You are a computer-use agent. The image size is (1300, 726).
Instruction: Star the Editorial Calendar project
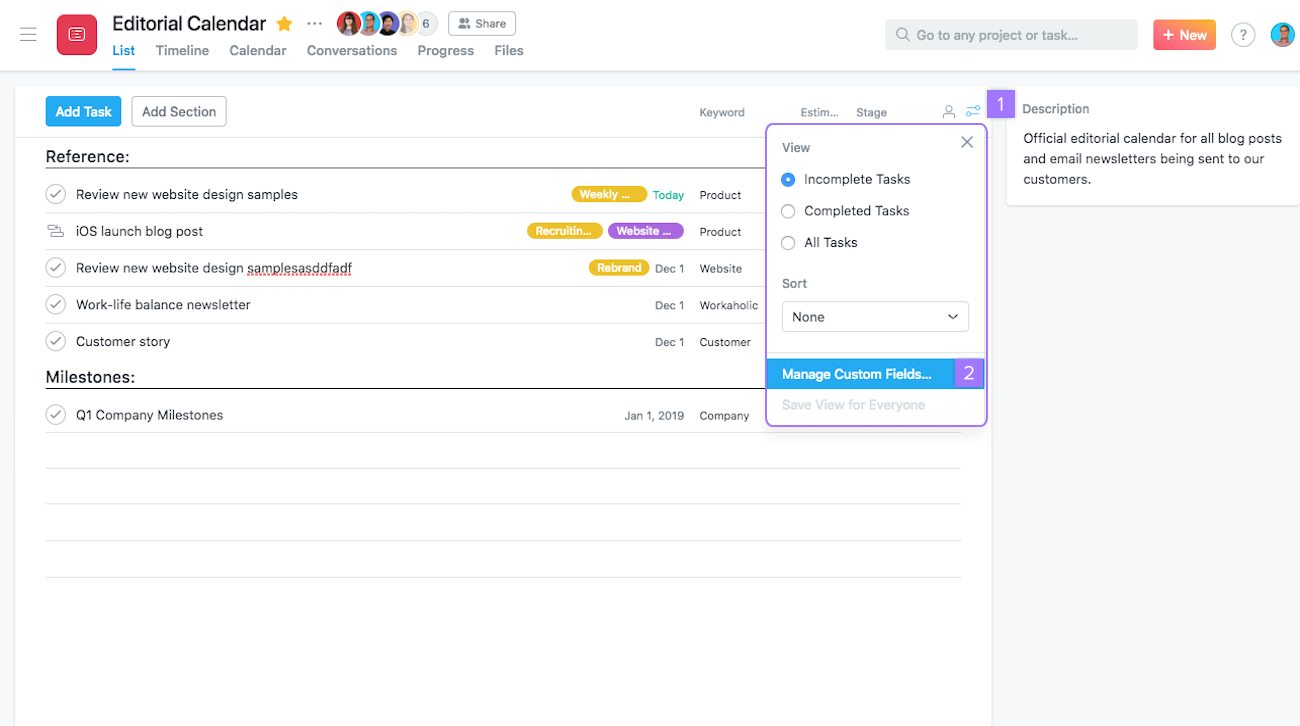coord(283,22)
